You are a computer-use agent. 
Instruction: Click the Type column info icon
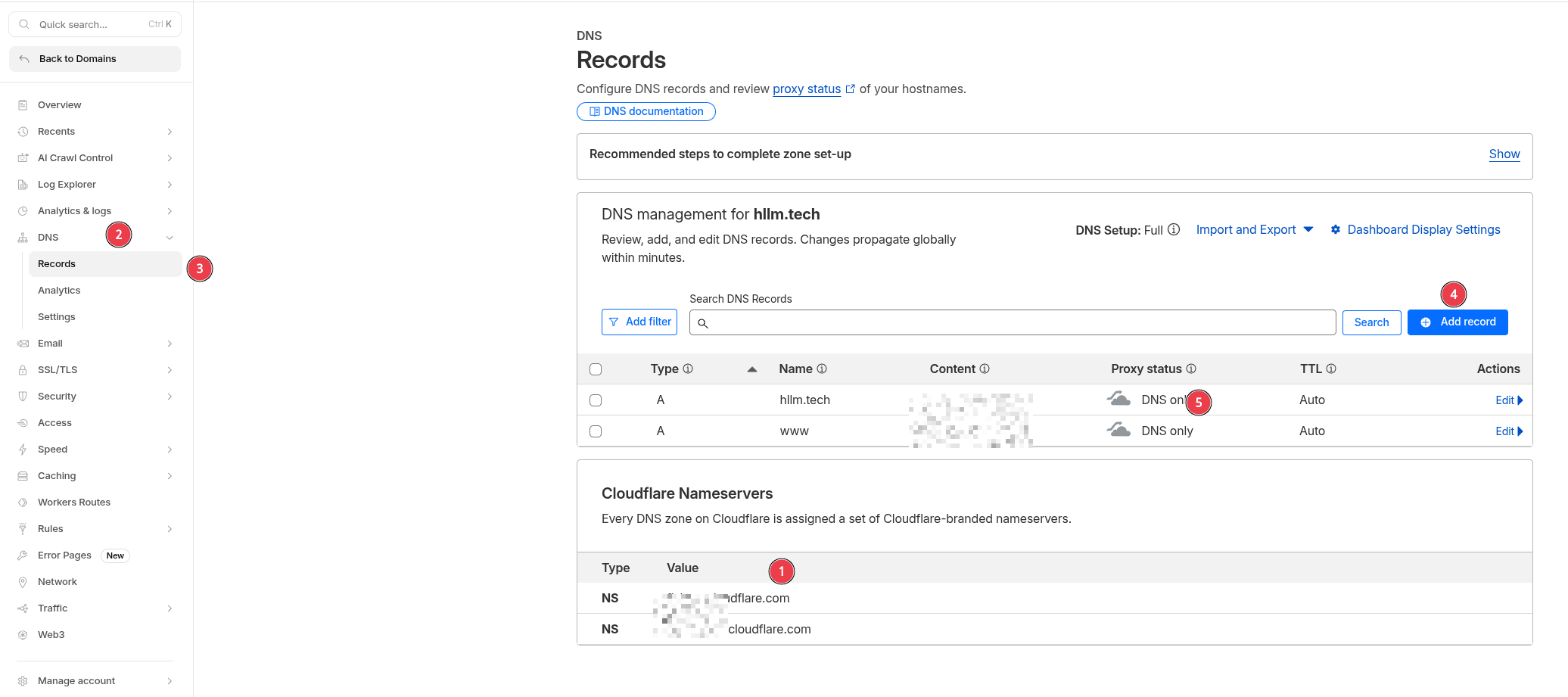[x=688, y=369]
